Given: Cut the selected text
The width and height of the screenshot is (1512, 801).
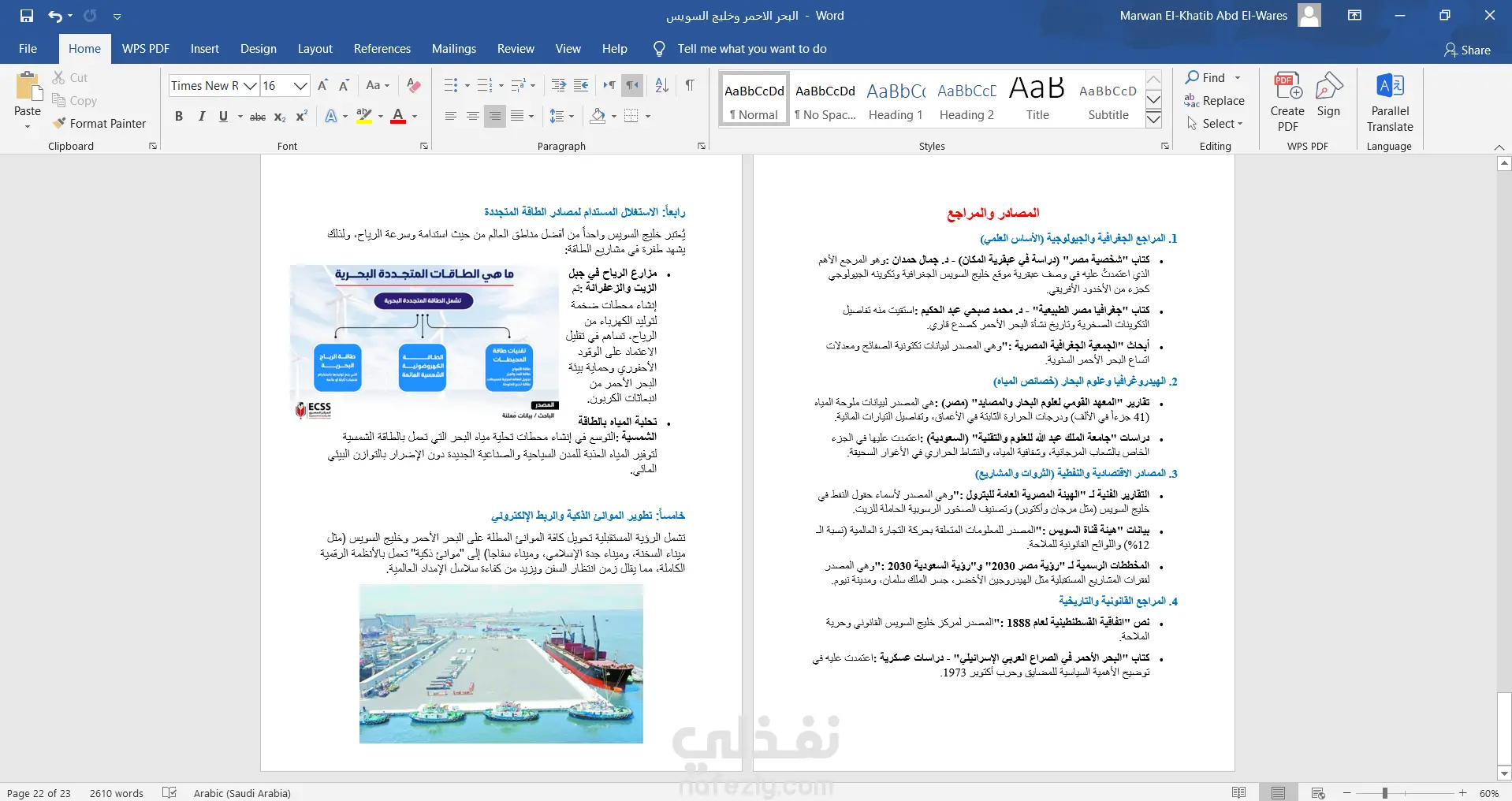Looking at the screenshot, I should click(x=69, y=77).
